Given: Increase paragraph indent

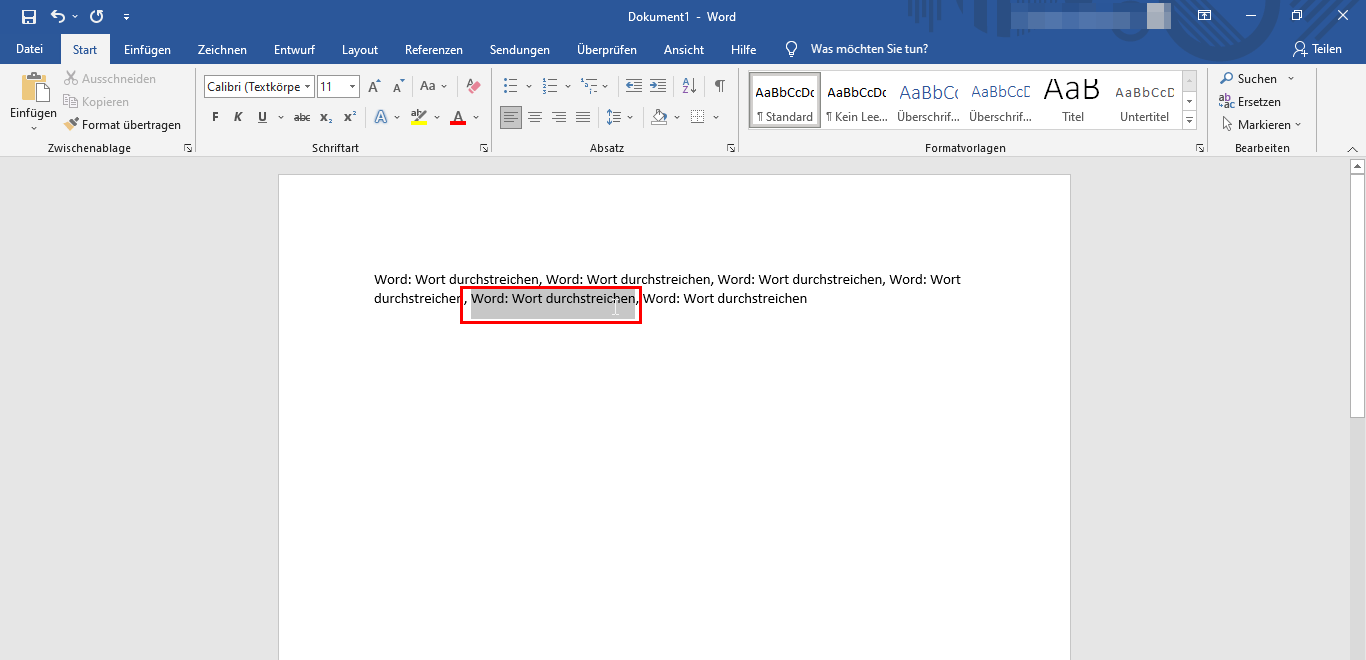Looking at the screenshot, I should (x=657, y=87).
